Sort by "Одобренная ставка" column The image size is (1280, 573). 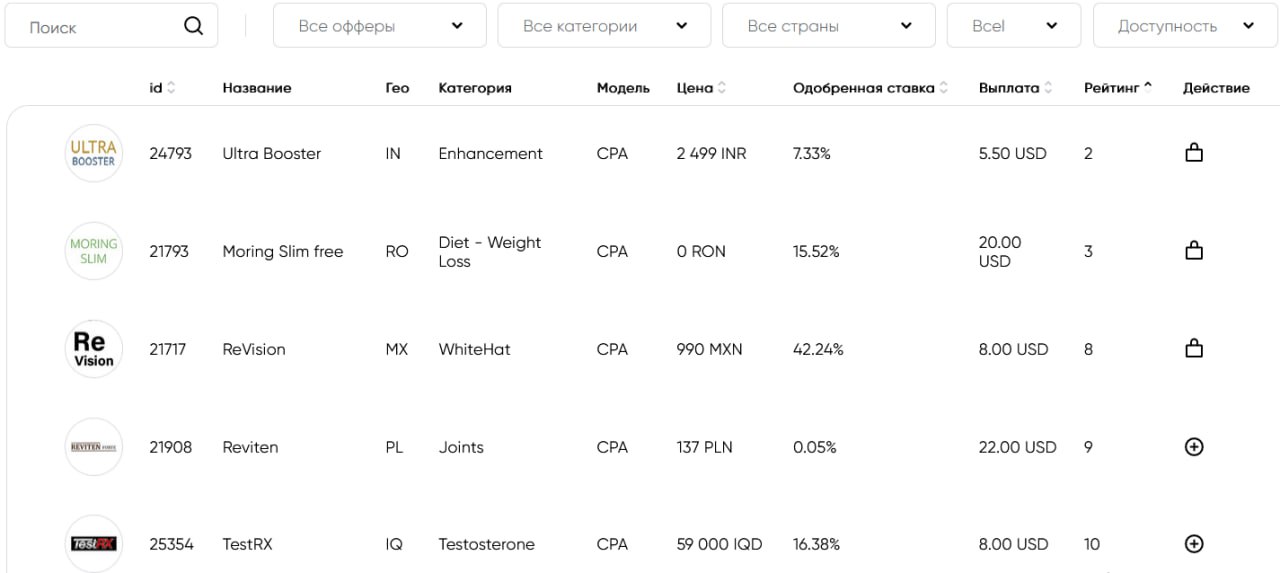coord(870,88)
